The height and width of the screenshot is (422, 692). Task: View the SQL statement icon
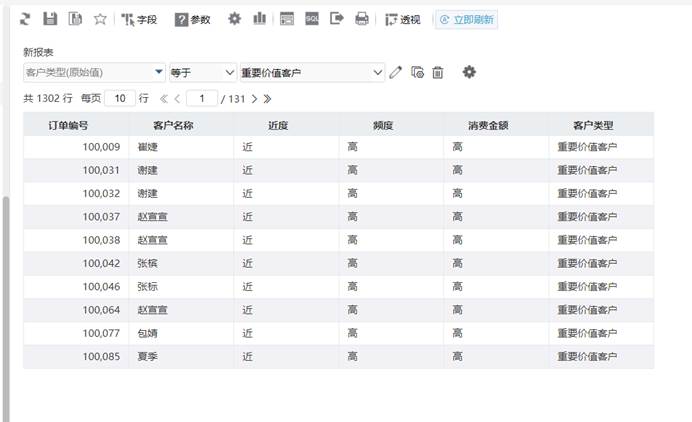pos(312,19)
